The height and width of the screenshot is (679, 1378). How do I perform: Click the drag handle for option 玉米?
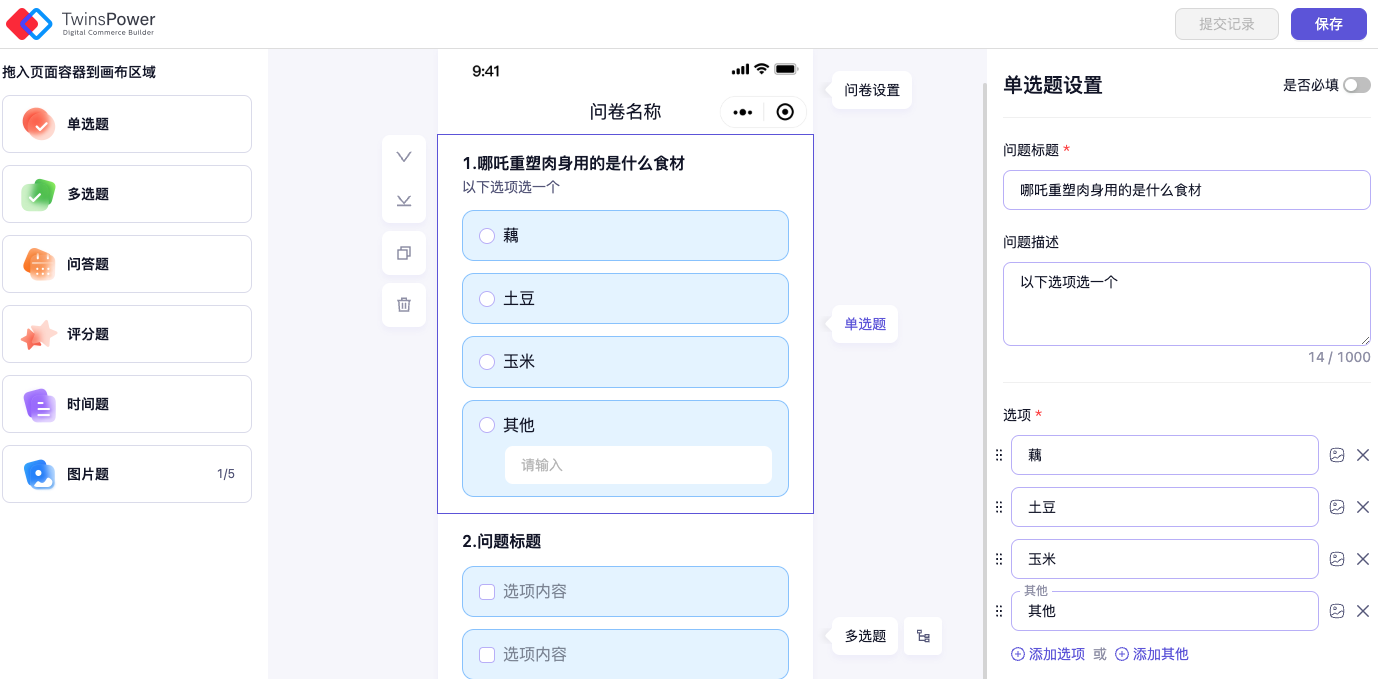(998, 559)
